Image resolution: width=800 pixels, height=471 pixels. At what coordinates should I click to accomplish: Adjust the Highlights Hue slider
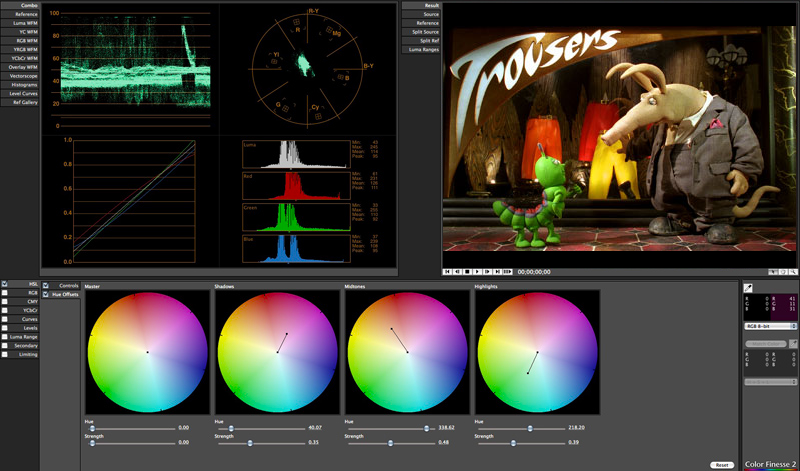522,429
